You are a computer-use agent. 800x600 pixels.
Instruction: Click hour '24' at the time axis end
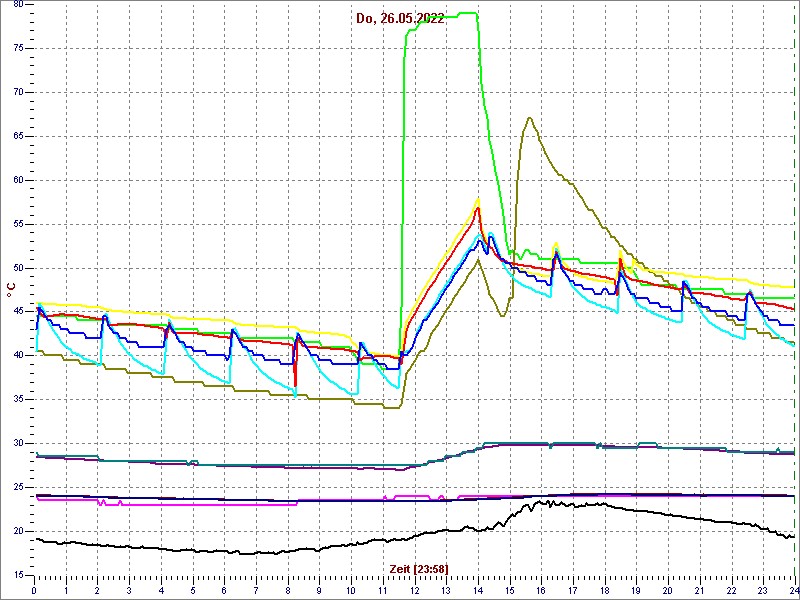click(x=794, y=588)
